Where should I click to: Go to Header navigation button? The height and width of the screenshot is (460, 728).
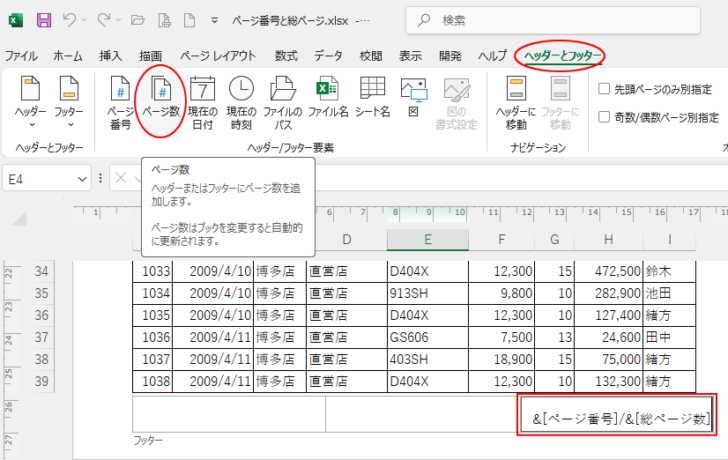point(516,103)
